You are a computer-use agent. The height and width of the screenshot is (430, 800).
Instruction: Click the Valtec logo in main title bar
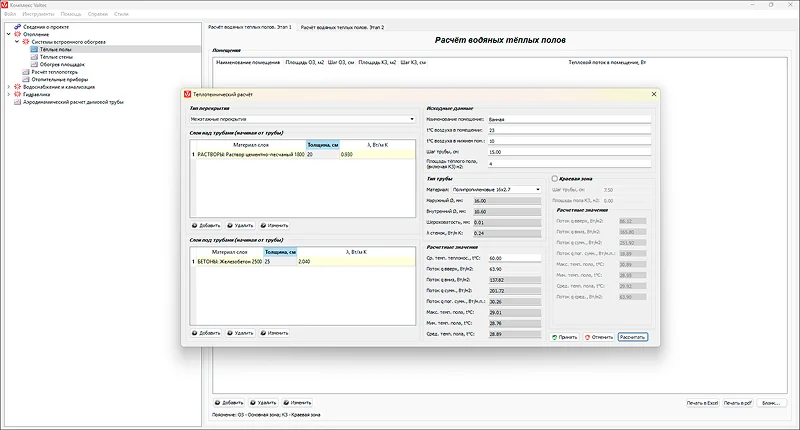pos(5,5)
